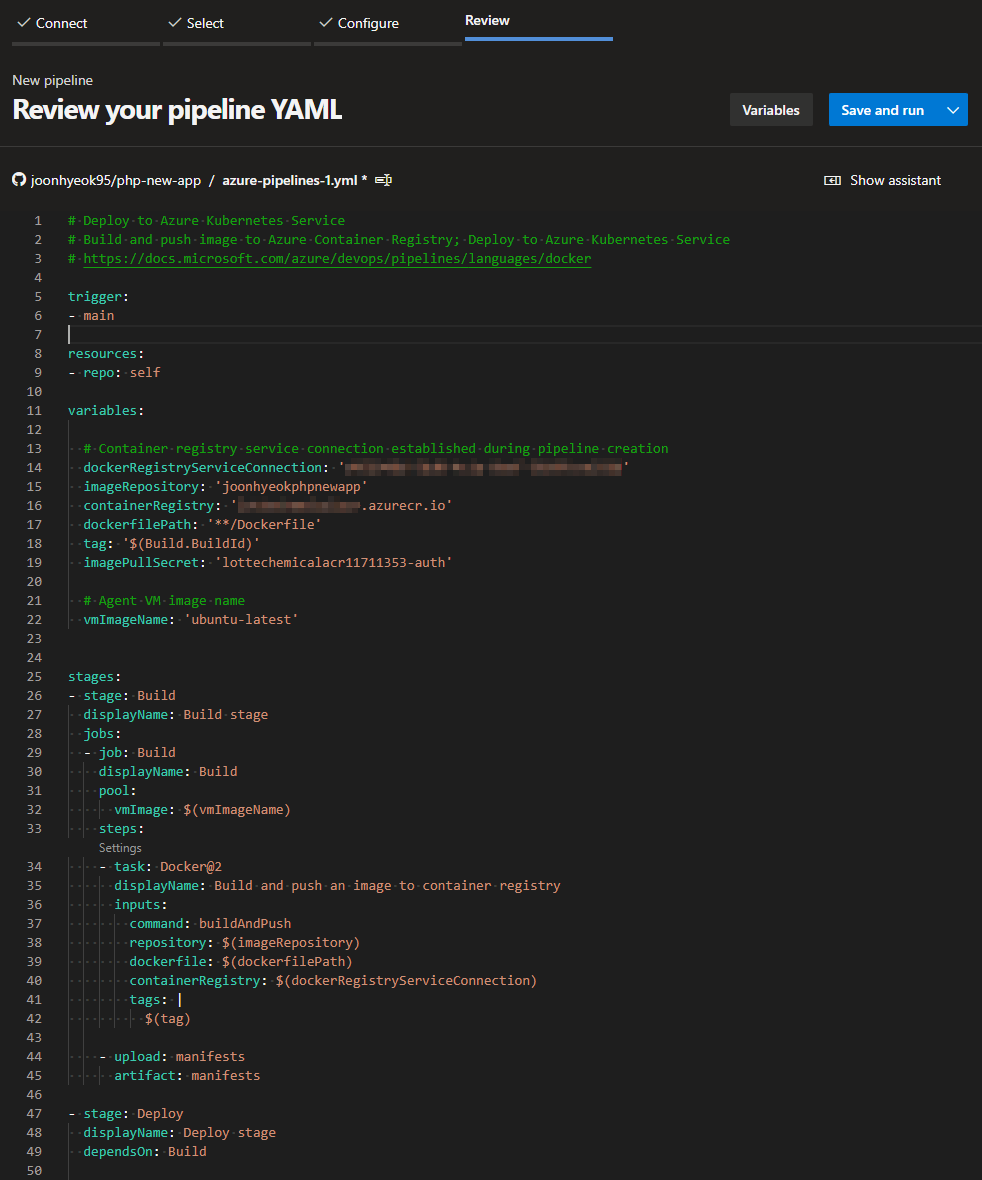Click the Settings link above the Docker@2 task
Image resolution: width=982 pixels, height=1180 pixels.
(x=120, y=847)
